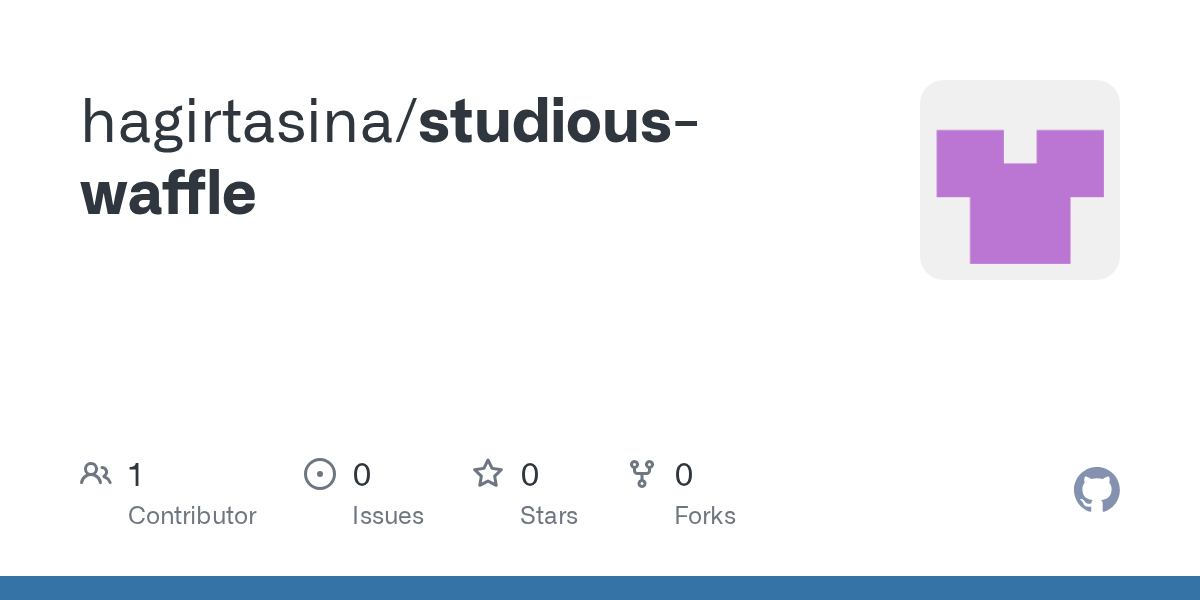Click the issues count number 0

pyautogui.click(x=362, y=474)
